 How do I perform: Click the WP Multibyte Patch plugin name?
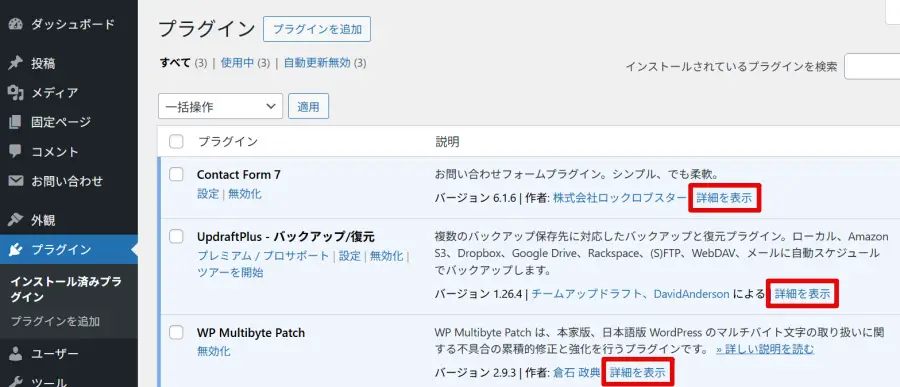[251, 332]
